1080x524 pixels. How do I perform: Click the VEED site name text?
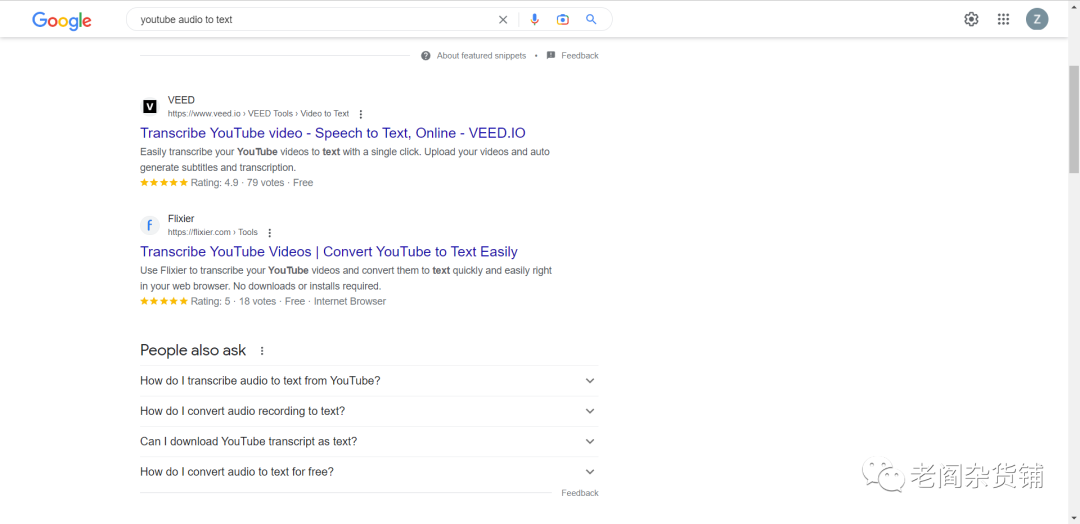pos(181,100)
